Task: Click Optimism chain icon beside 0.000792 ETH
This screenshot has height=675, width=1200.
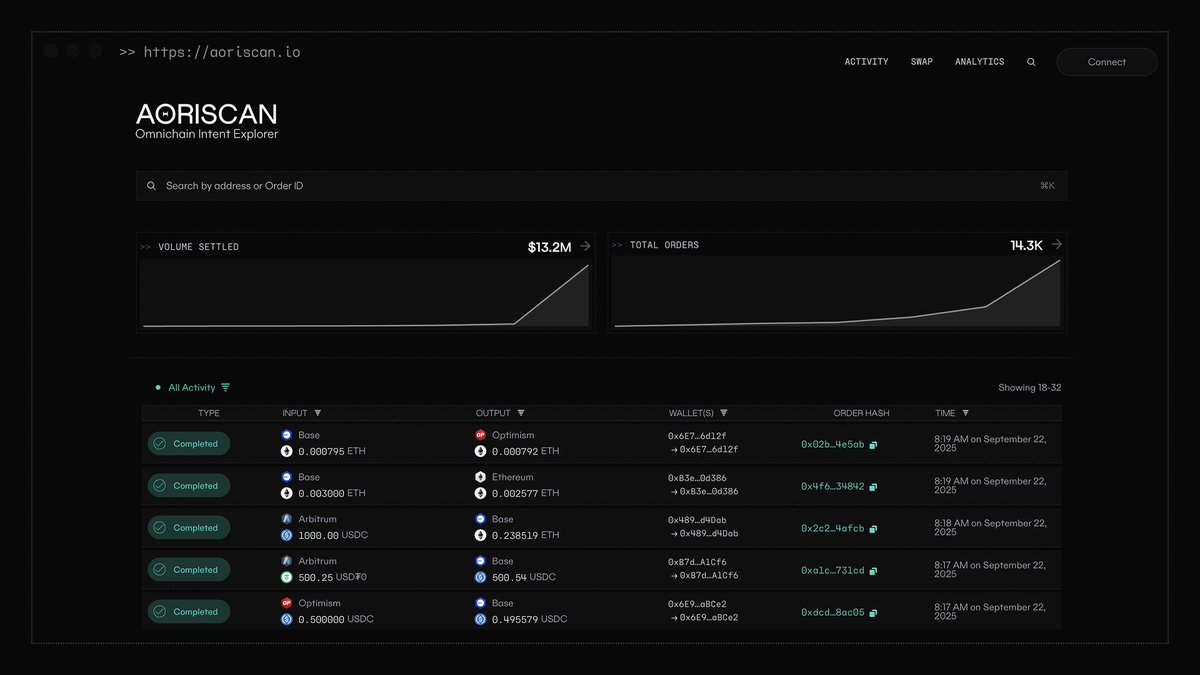Action: [481, 435]
